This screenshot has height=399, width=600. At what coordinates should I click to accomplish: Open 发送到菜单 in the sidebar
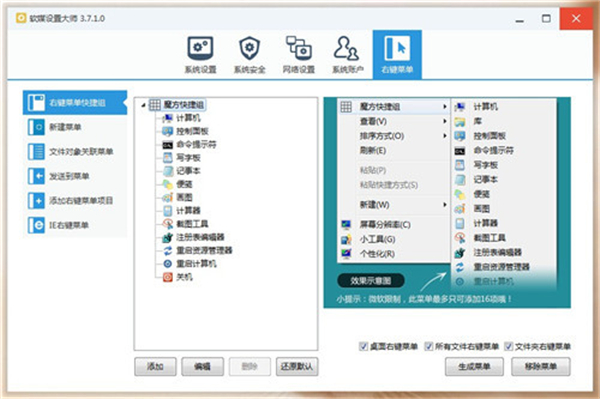pyautogui.click(x=75, y=176)
